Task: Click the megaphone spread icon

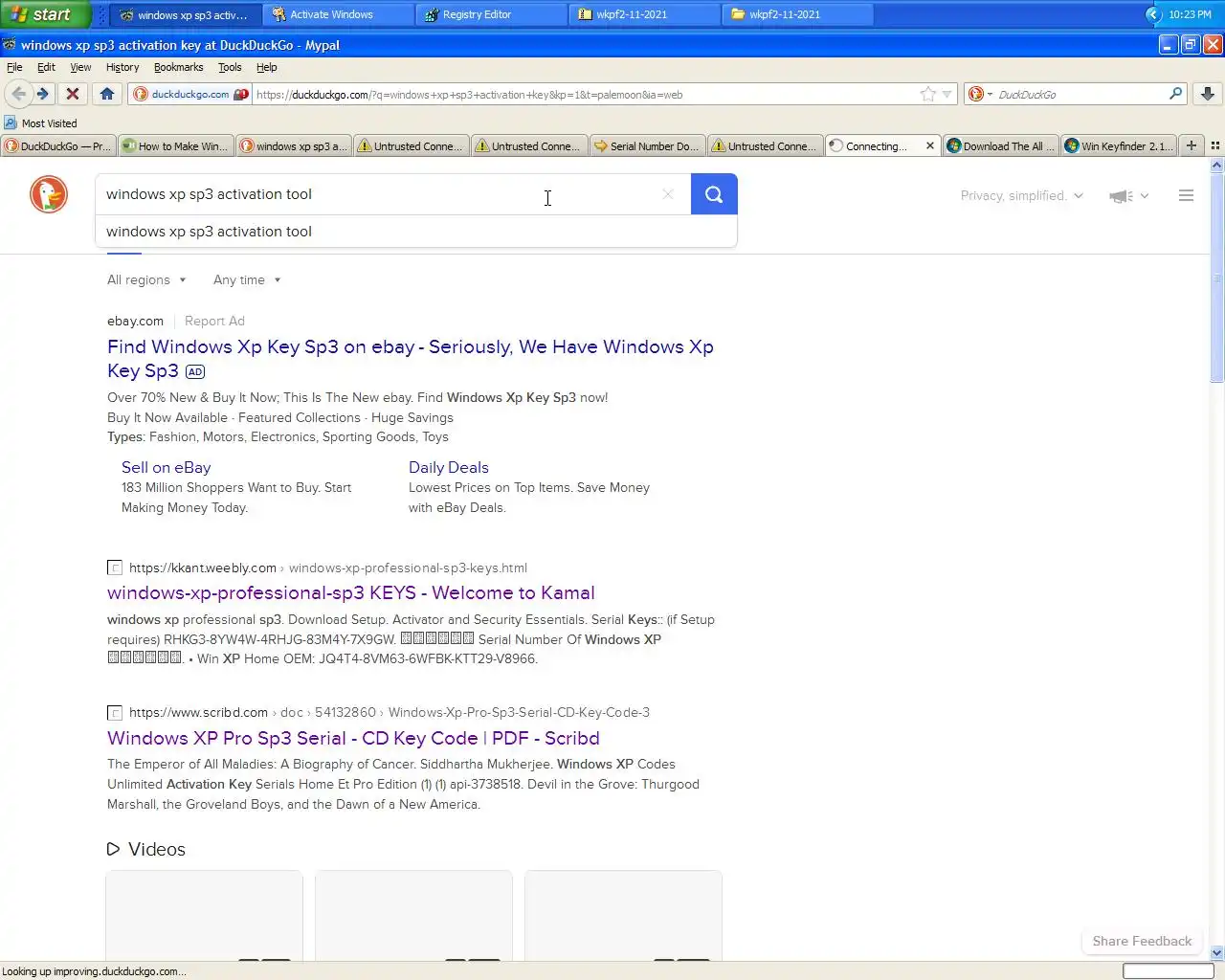Action: click(1127, 195)
